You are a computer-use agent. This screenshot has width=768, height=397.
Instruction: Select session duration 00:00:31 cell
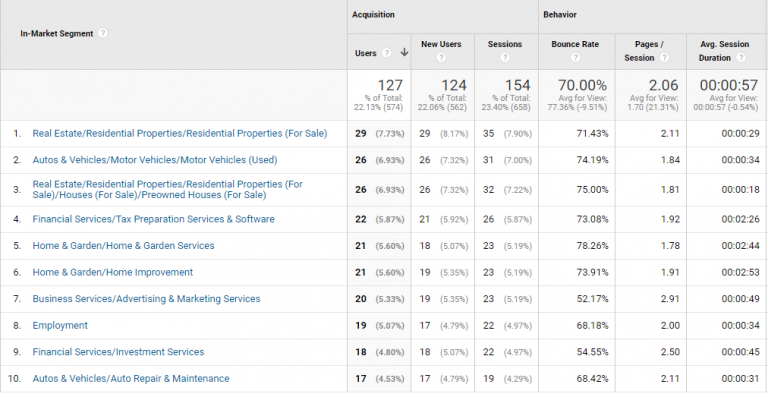(x=740, y=378)
